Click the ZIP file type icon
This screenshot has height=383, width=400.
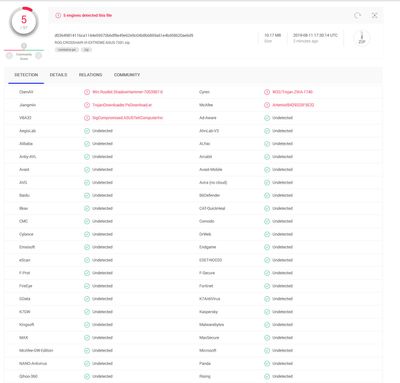point(362,38)
